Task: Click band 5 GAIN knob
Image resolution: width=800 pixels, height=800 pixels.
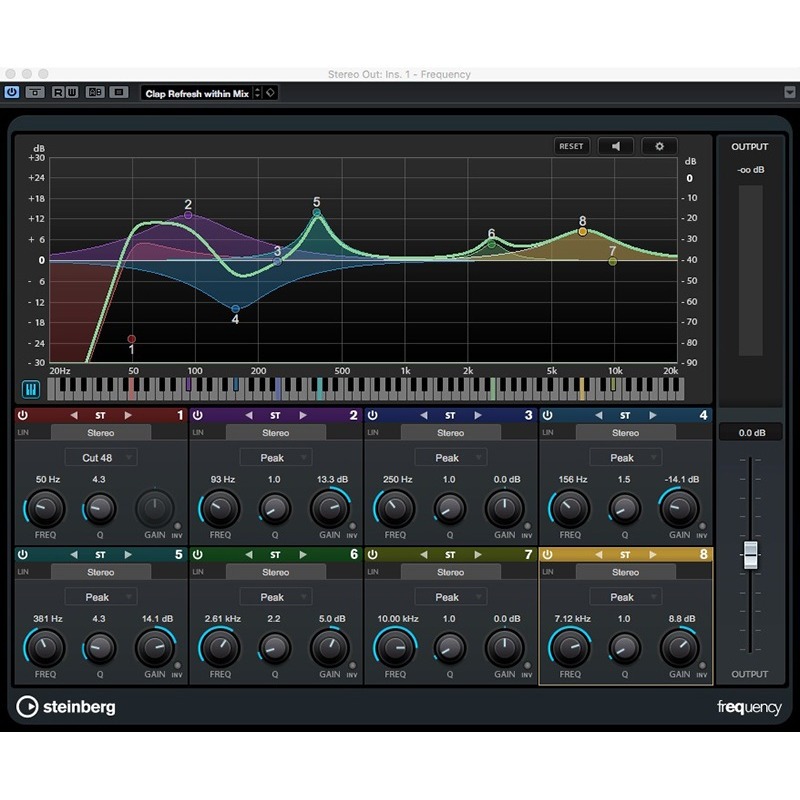Action: point(155,647)
